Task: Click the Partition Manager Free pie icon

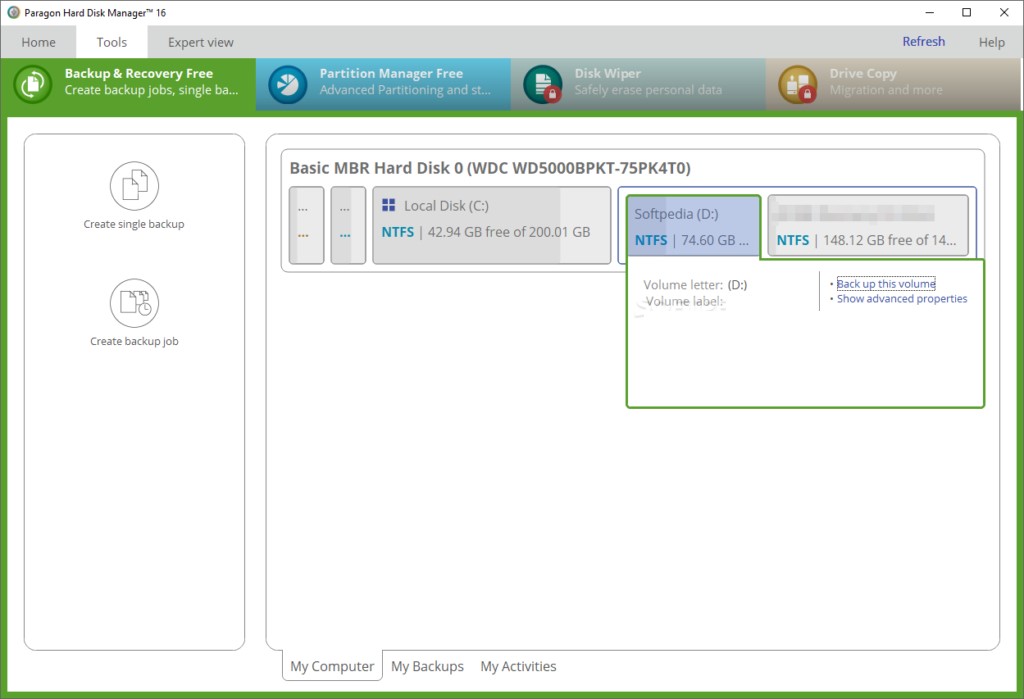Action: pos(287,84)
